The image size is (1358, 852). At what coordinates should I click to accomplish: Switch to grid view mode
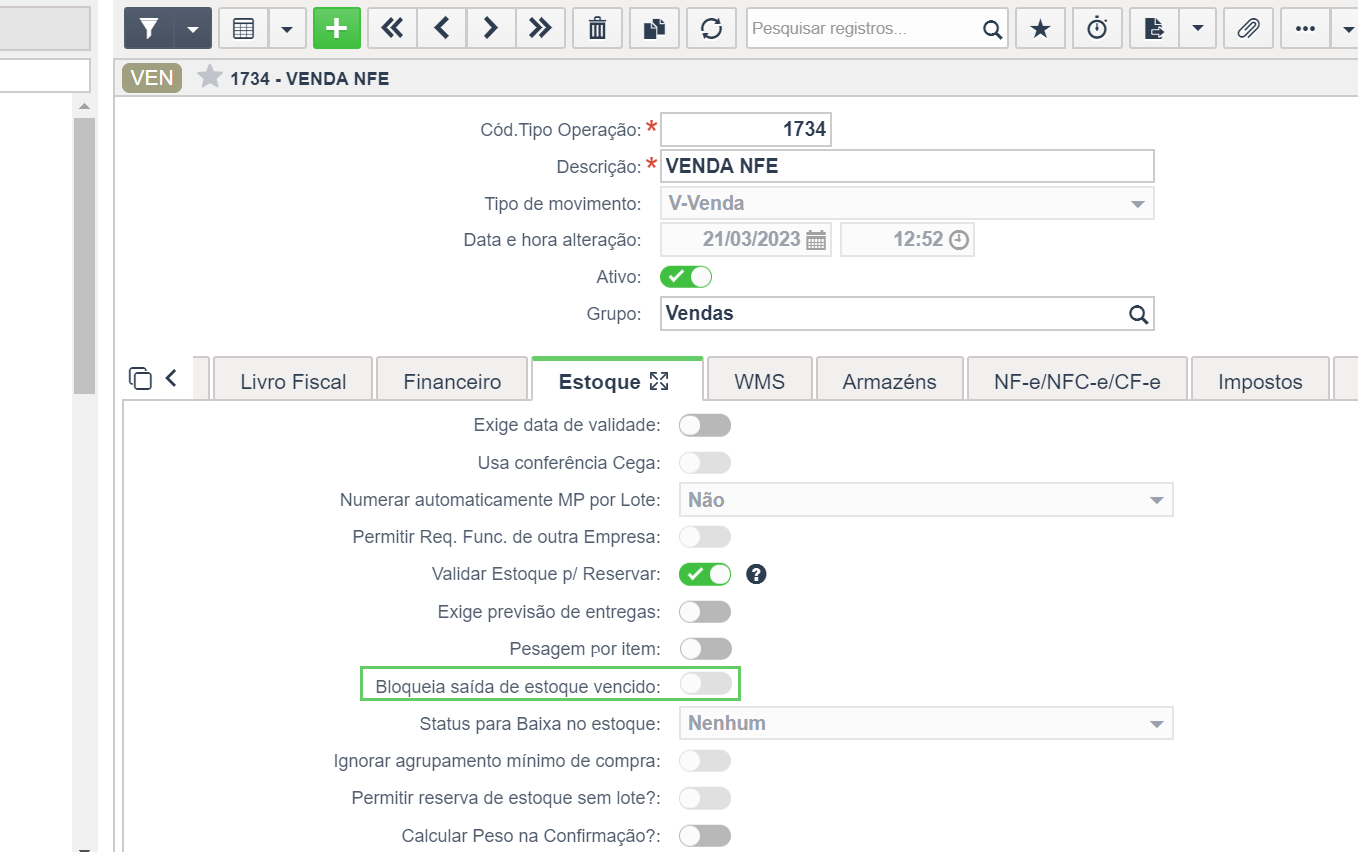(x=243, y=28)
